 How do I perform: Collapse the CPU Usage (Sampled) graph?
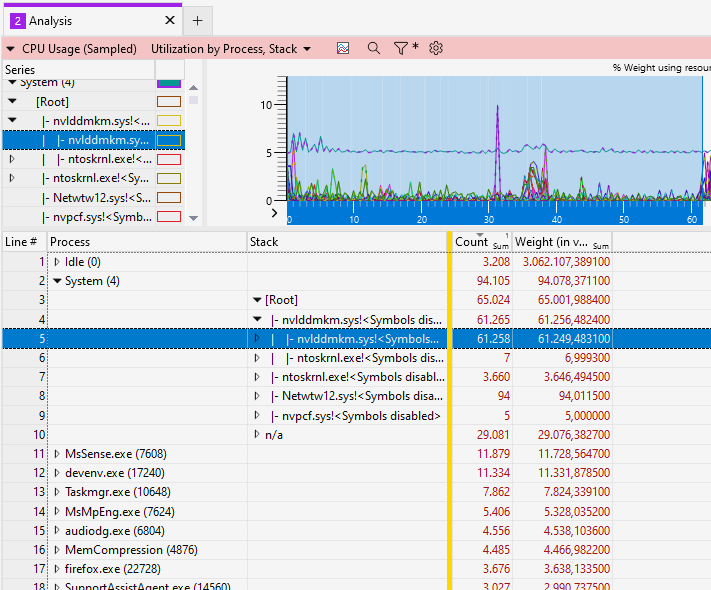click(x=10, y=49)
